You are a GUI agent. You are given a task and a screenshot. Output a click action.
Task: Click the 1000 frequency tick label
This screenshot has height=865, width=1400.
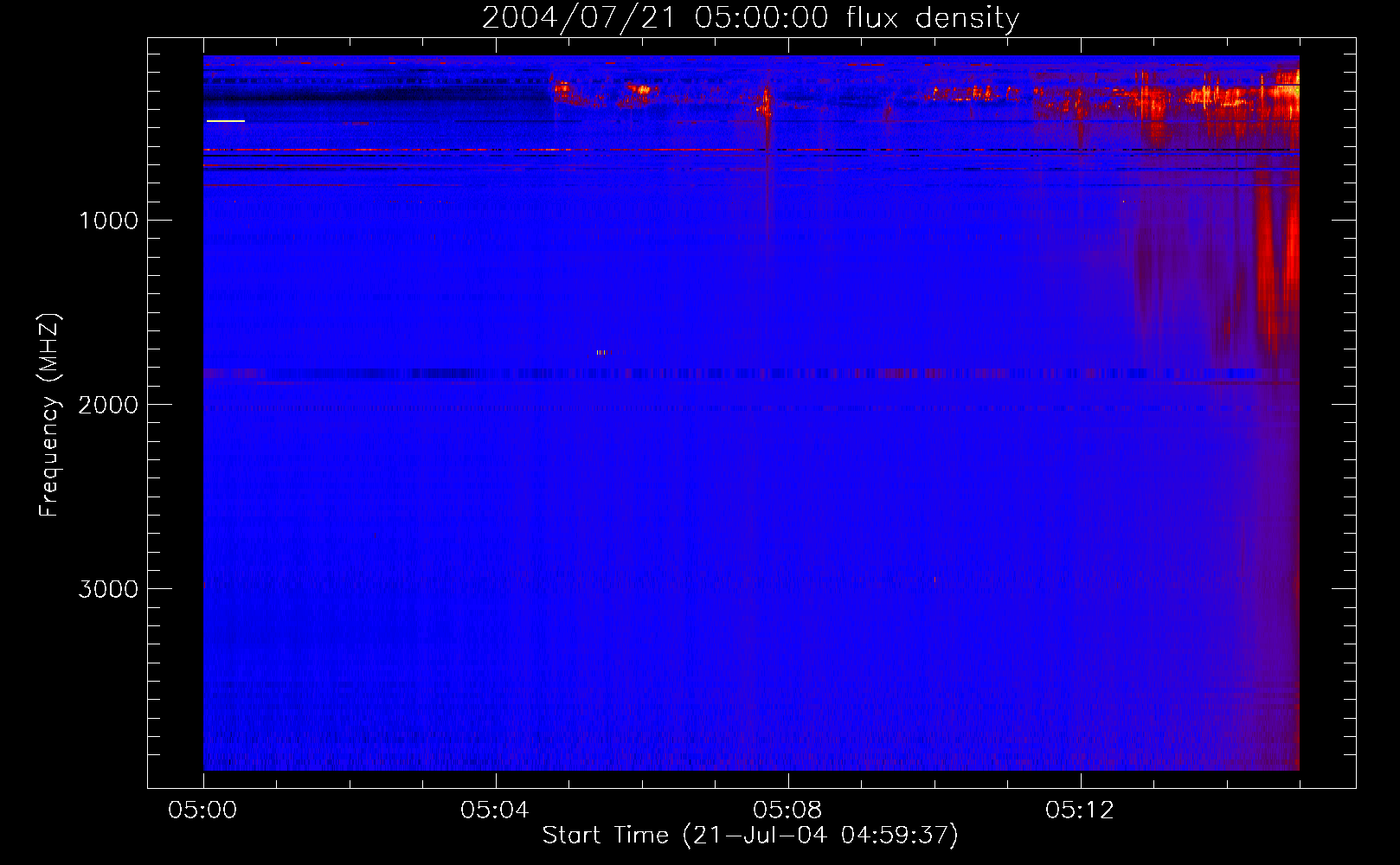point(108,221)
